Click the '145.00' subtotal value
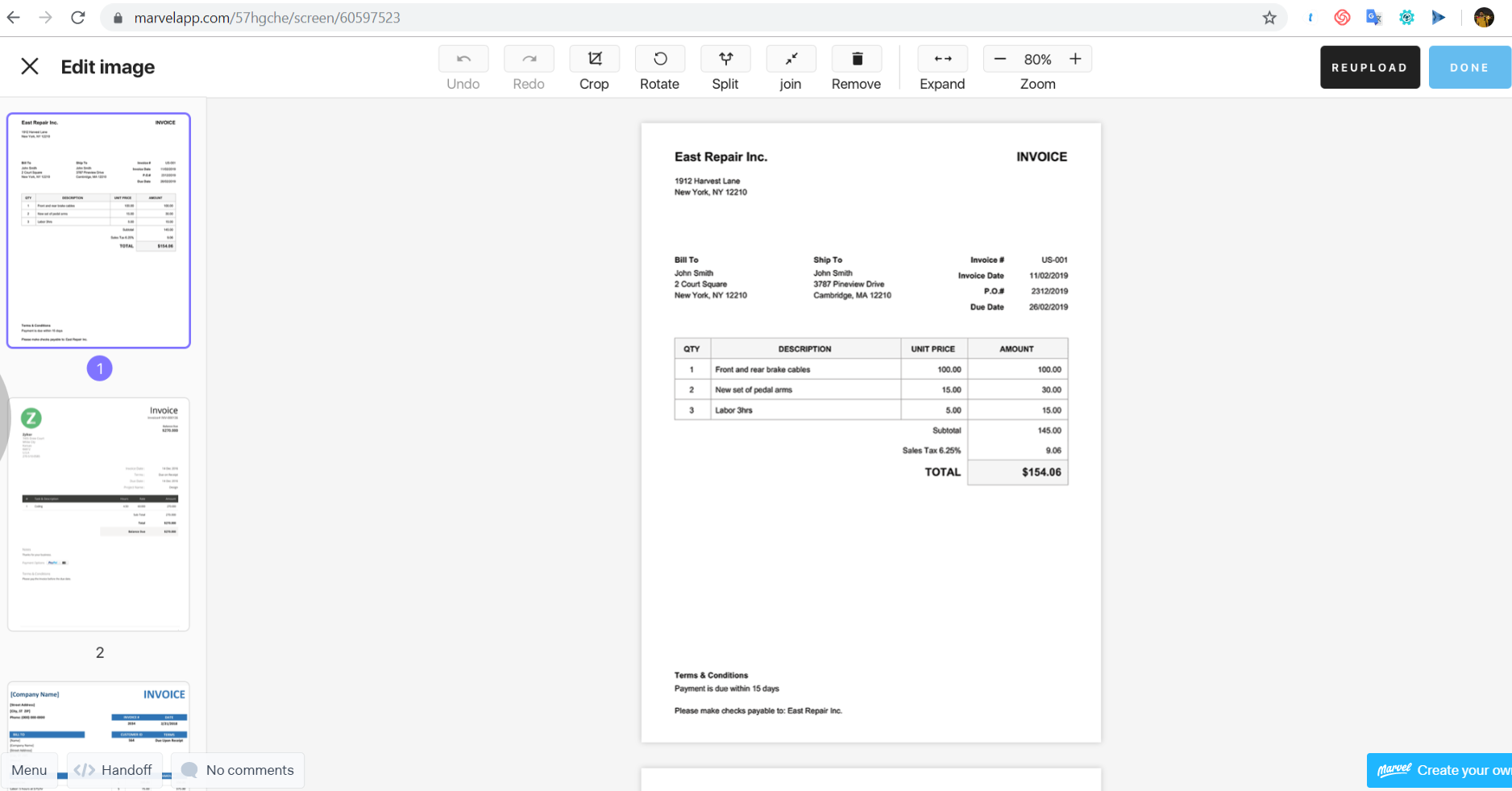Screen dimensions: 1512x791 point(1049,431)
